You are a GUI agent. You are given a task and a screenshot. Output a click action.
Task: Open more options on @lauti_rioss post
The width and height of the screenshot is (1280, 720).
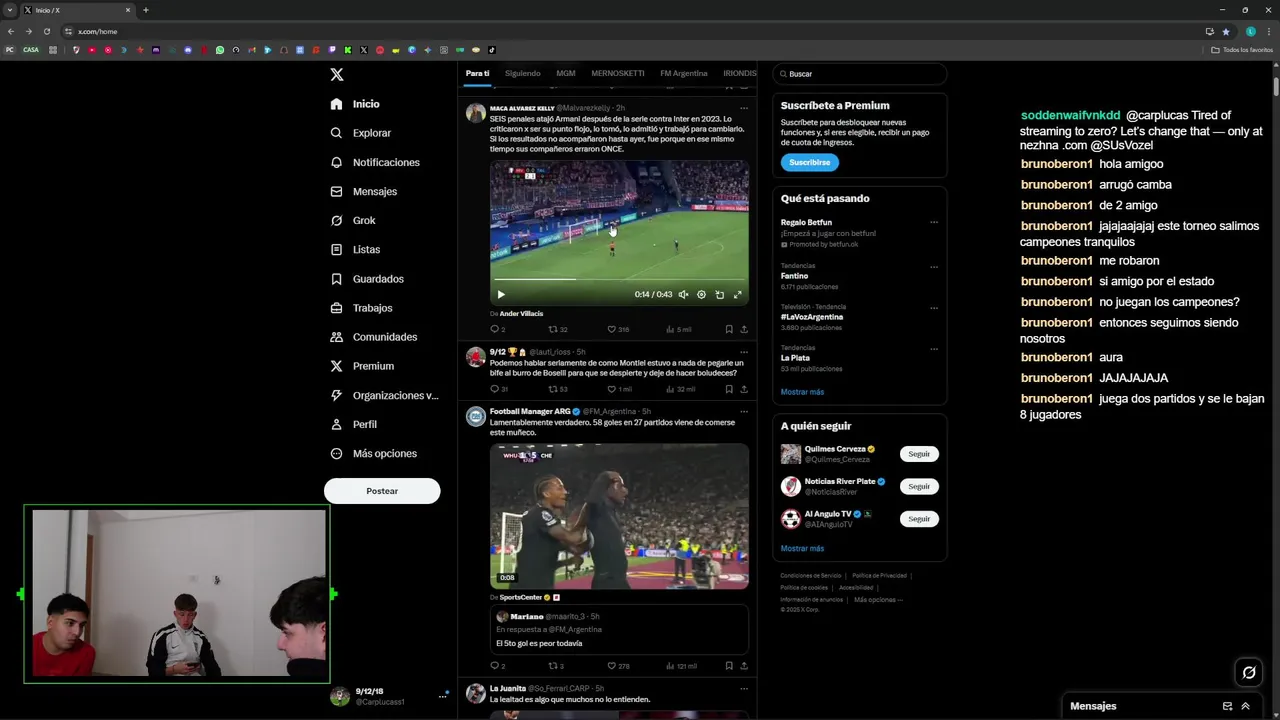[743, 352]
